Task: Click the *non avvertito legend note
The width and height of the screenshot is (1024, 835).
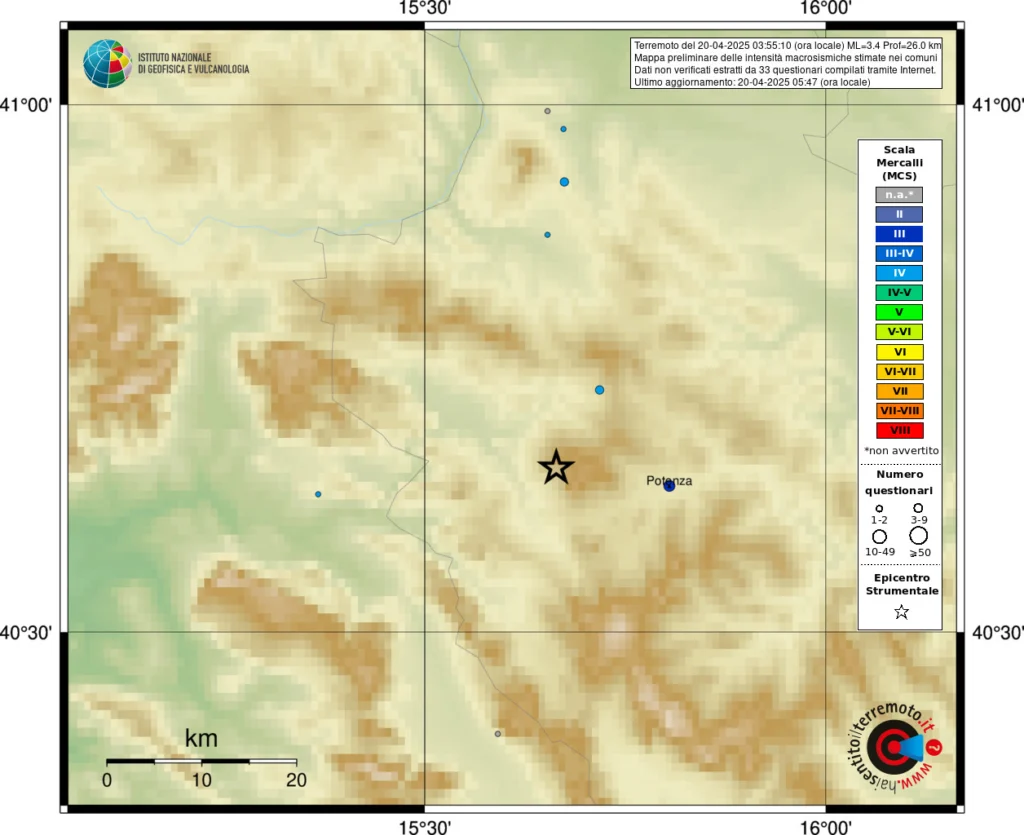Action: pos(900,450)
